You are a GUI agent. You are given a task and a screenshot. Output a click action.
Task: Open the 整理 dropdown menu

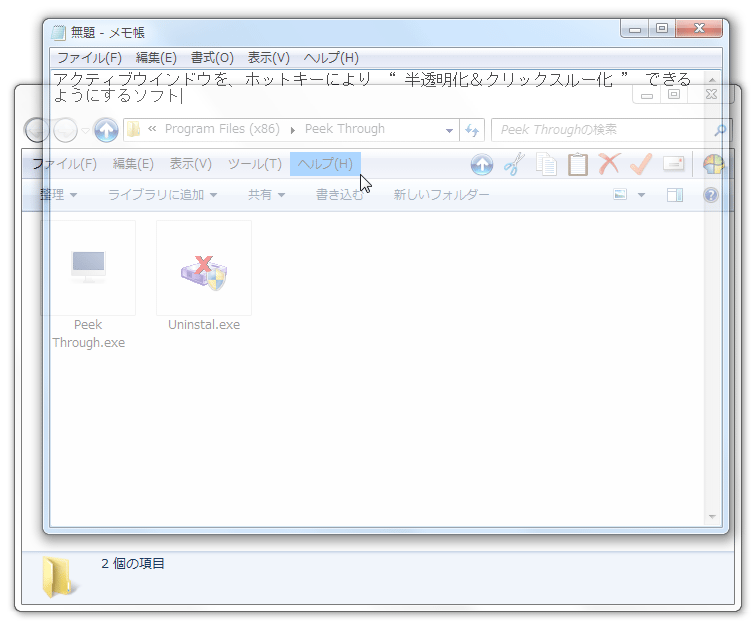[x=58, y=195]
